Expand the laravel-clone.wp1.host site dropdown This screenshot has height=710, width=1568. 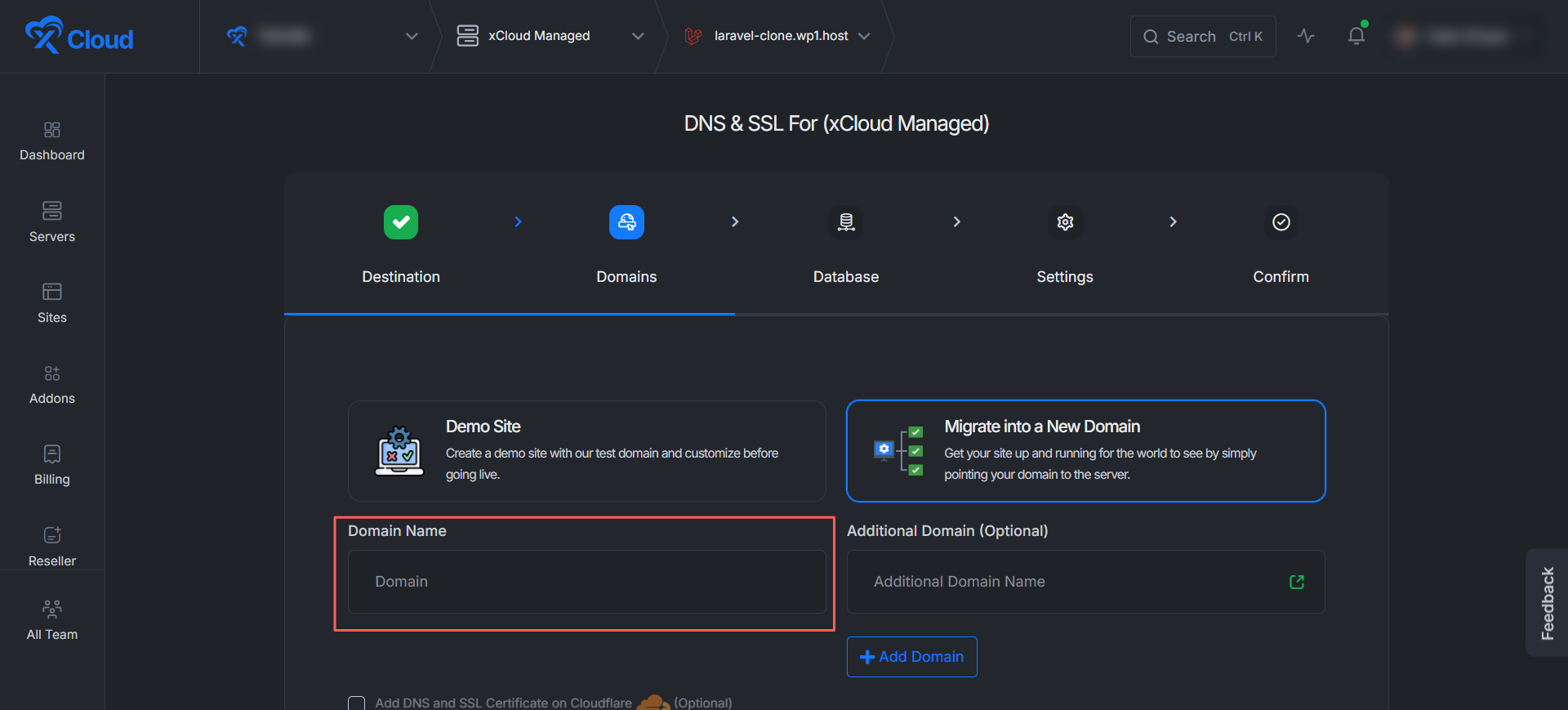click(x=864, y=36)
